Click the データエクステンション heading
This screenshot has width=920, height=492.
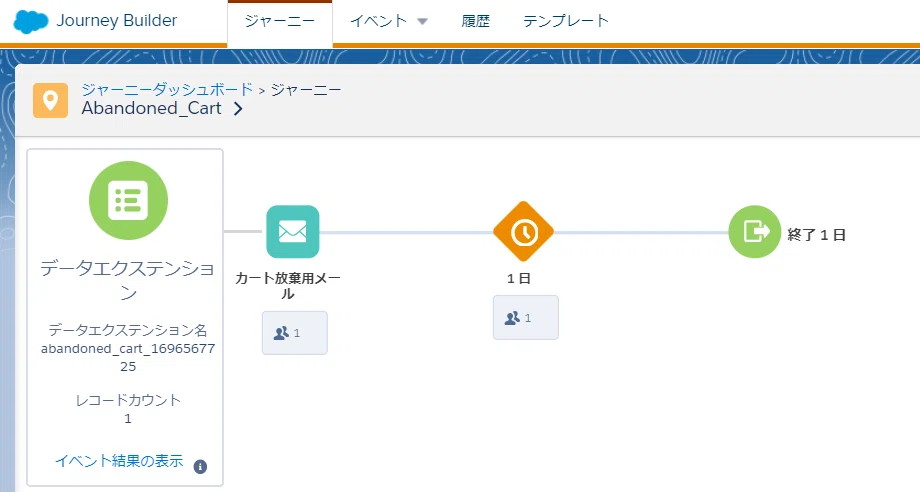tap(128, 280)
